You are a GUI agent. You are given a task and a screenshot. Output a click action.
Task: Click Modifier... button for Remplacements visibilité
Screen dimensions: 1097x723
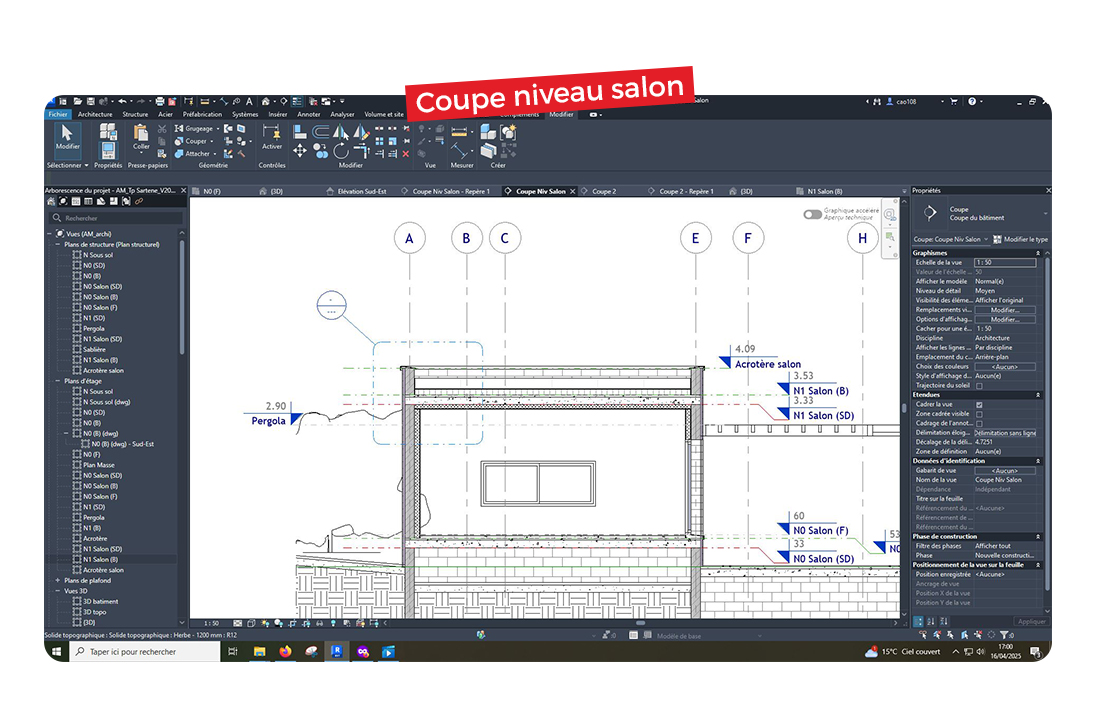tap(1005, 310)
